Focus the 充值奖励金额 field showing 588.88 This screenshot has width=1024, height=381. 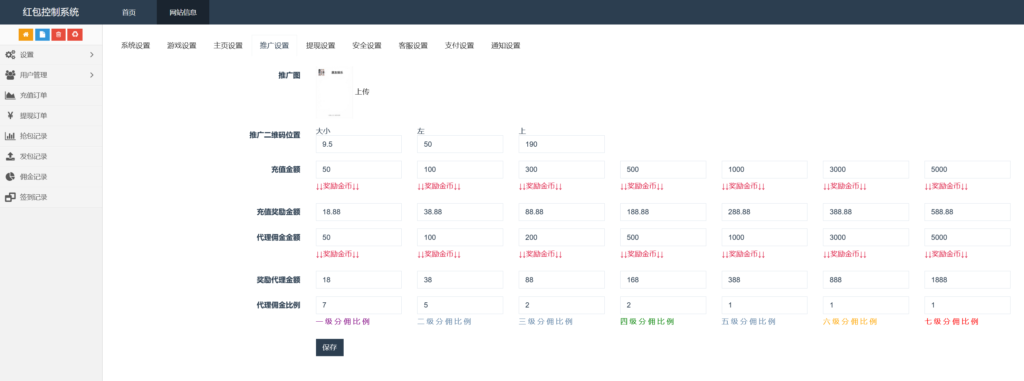(x=967, y=212)
